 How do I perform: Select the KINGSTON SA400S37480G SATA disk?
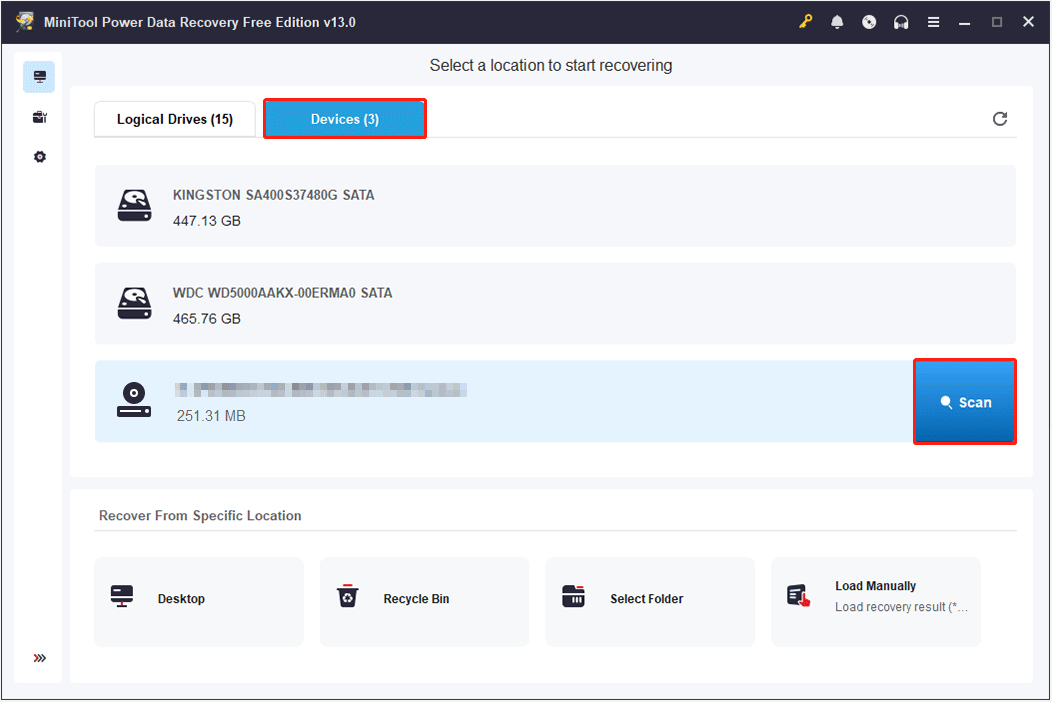[x=555, y=206]
